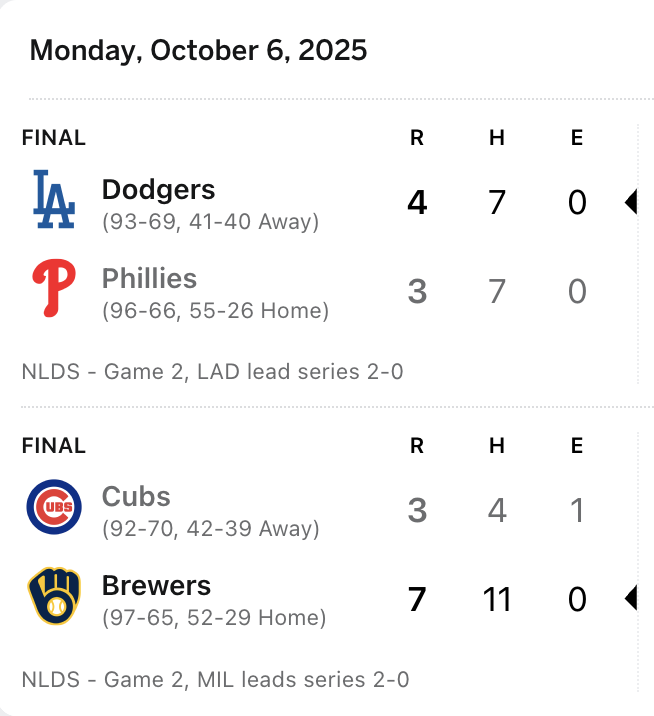
Task: Click Dodgers runs score of 4
Action: click(417, 203)
